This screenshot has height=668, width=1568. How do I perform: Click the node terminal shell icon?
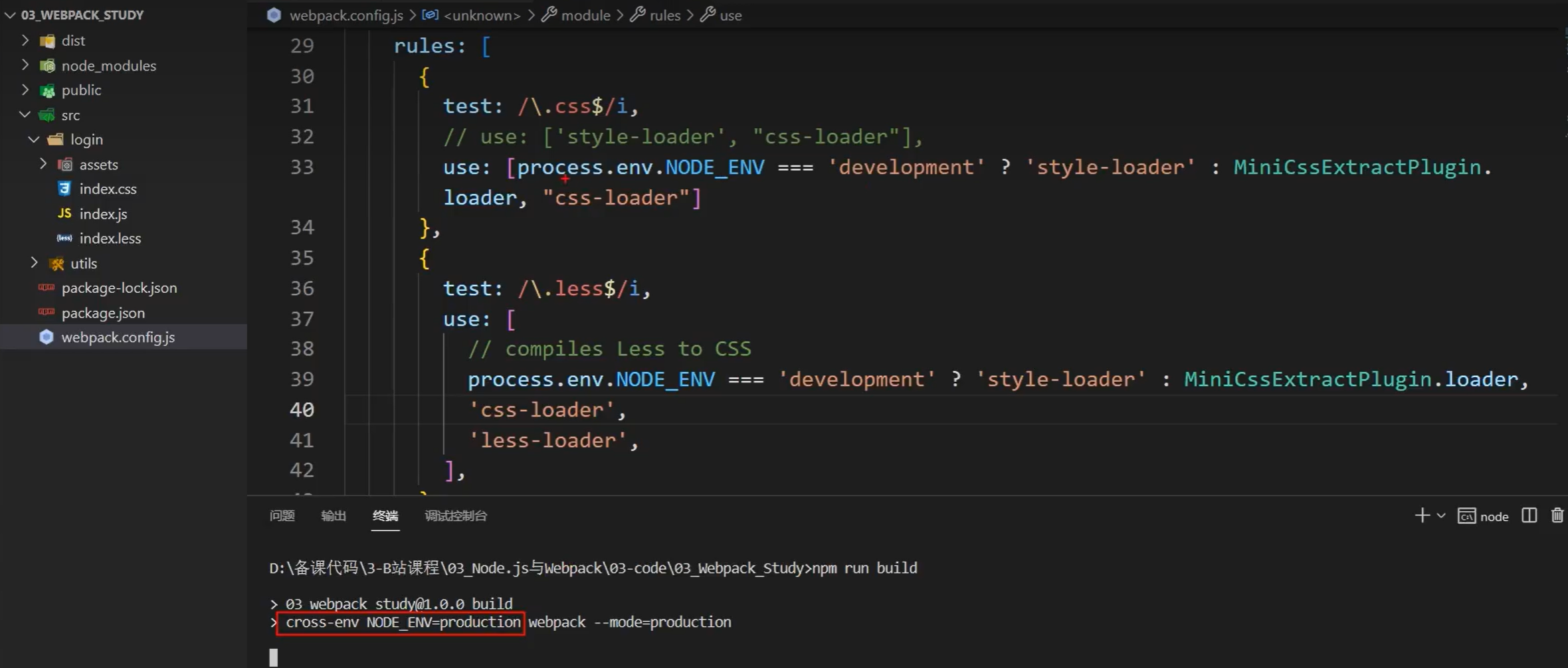pos(1466,516)
